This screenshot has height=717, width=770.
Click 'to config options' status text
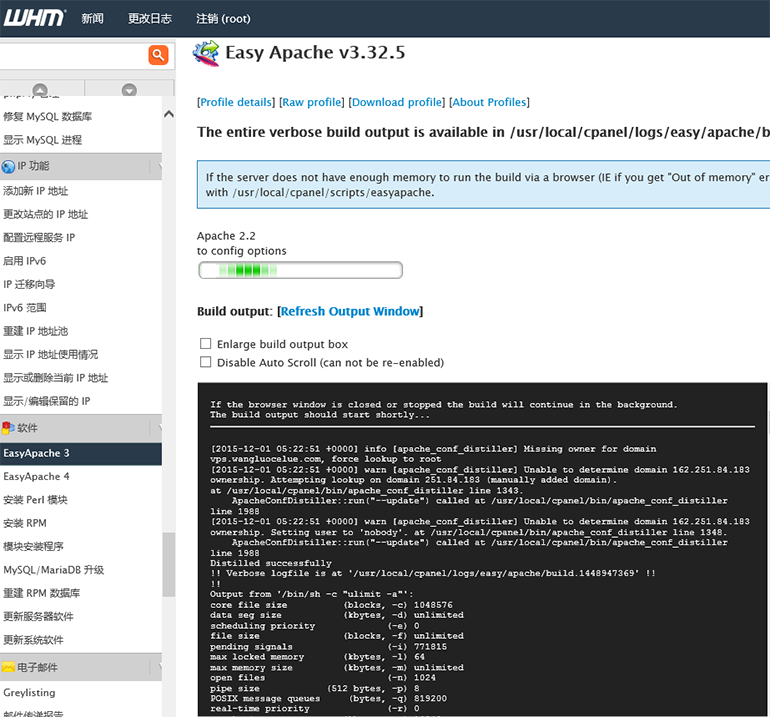coord(242,251)
